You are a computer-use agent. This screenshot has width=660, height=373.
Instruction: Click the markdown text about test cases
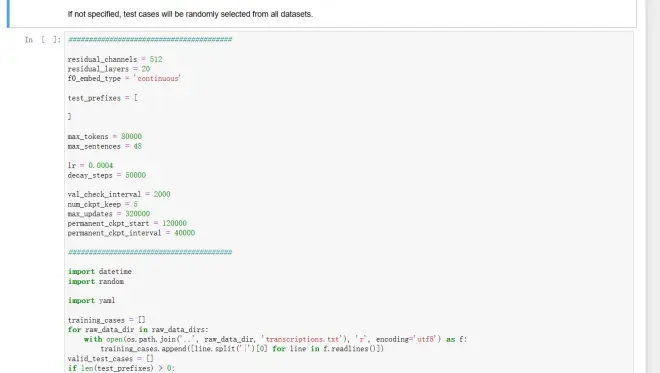click(x=190, y=14)
